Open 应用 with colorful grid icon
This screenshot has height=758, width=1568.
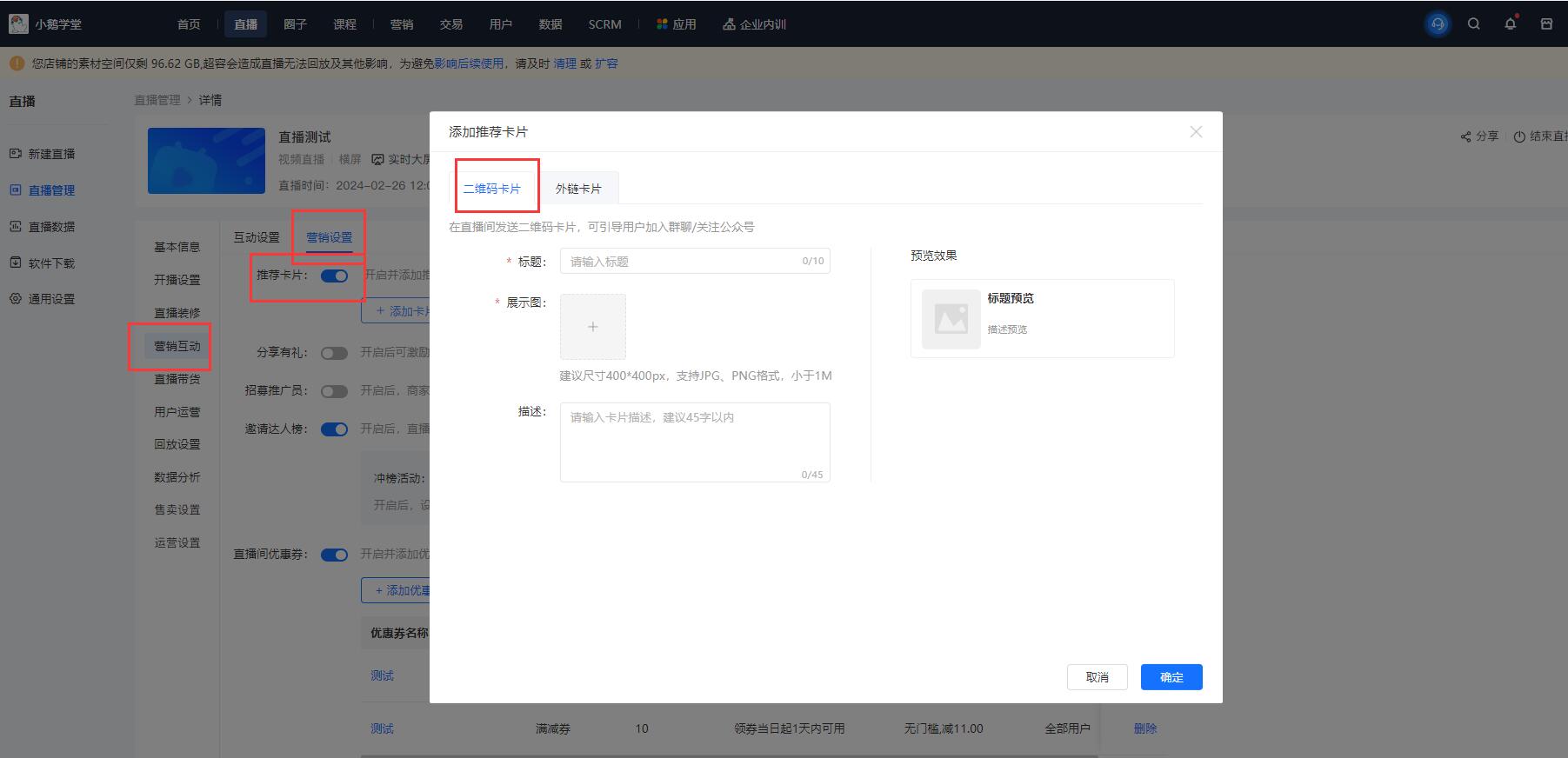(x=676, y=24)
